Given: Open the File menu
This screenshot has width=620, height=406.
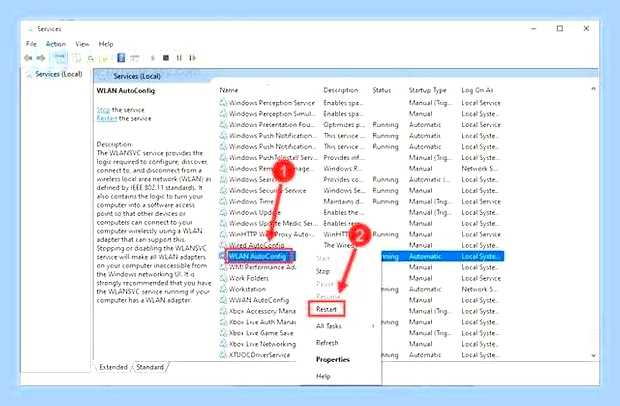Looking at the screenshot, I should [31, 44].
